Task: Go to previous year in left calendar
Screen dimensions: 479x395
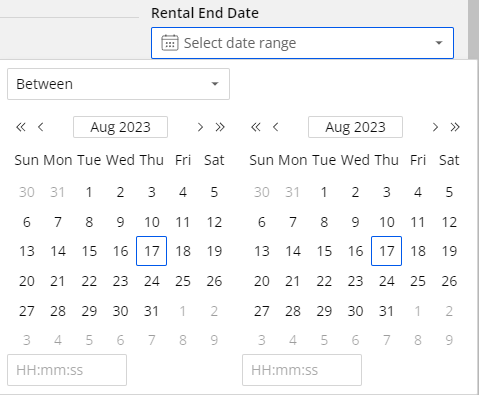Action: (x=21, y=127)
